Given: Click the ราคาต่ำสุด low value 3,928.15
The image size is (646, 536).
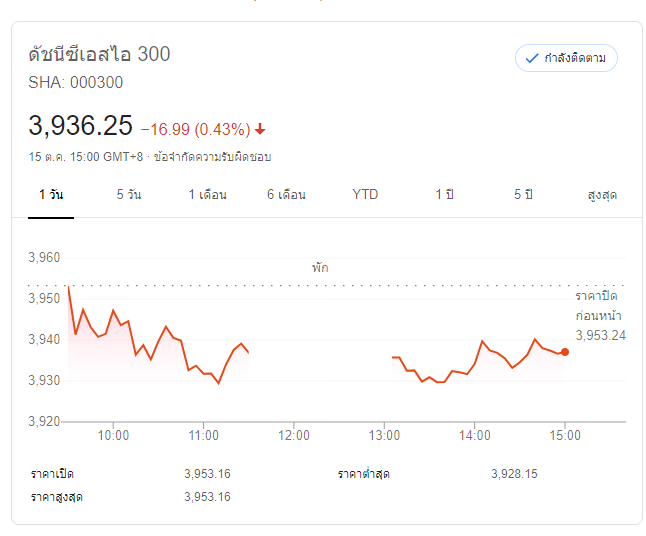Looking at the screenshot, I should [514, 473].
